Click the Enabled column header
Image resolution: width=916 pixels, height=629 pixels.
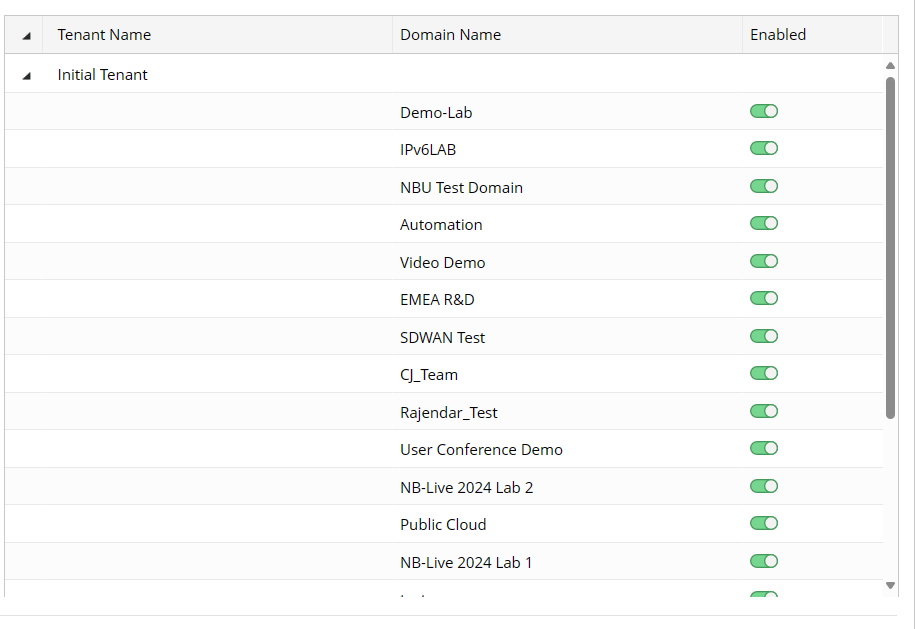coord(777,35)
